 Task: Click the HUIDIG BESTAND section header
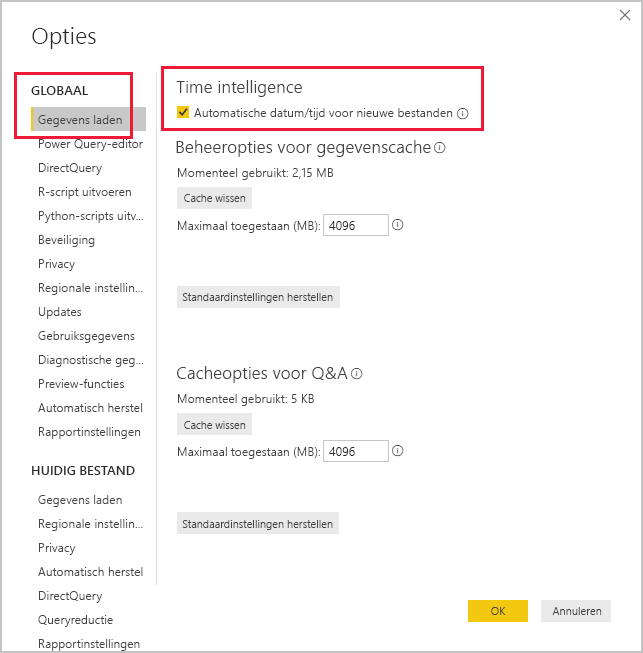point(83,471)
